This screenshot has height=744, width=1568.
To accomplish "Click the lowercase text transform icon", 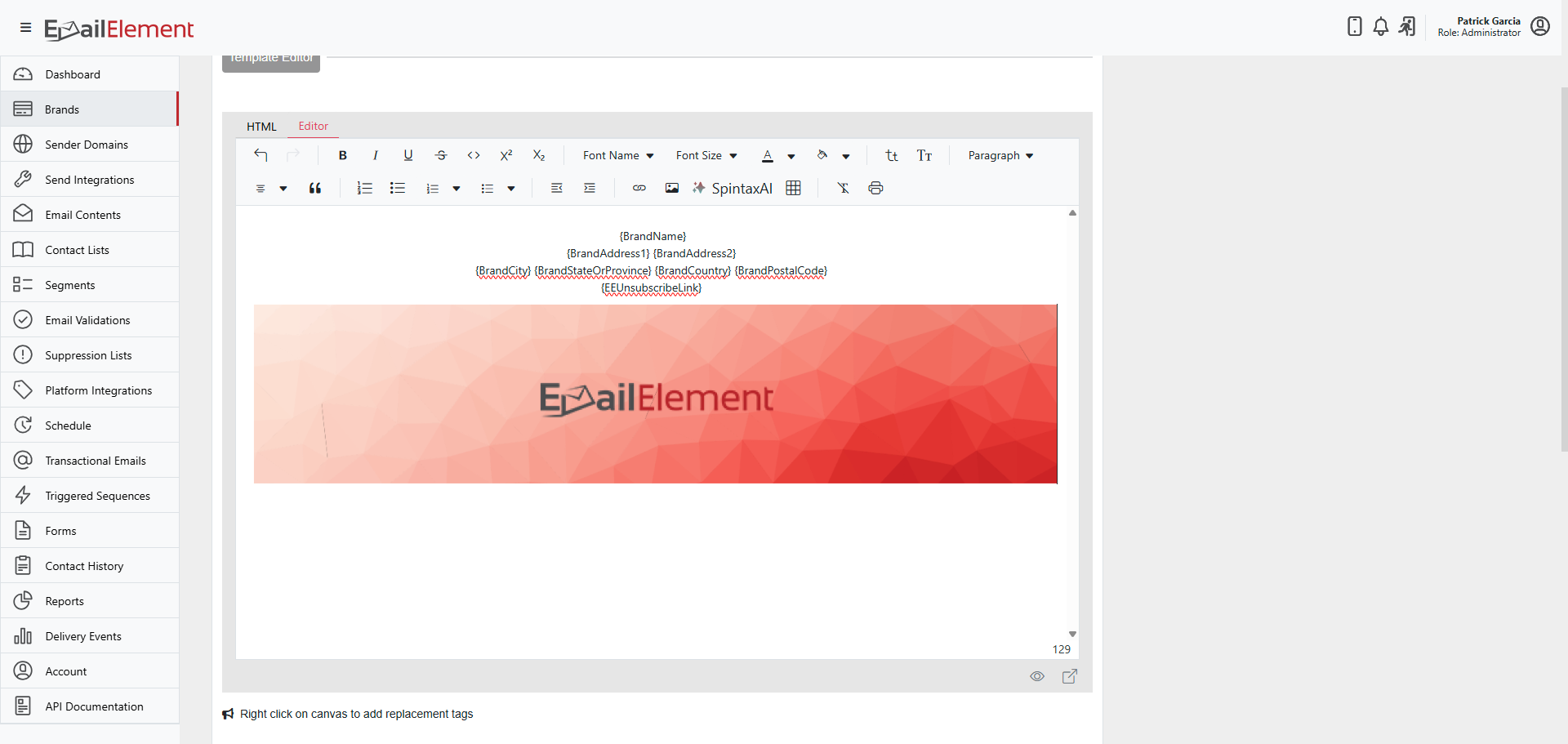I will click(x=892, y=155).
